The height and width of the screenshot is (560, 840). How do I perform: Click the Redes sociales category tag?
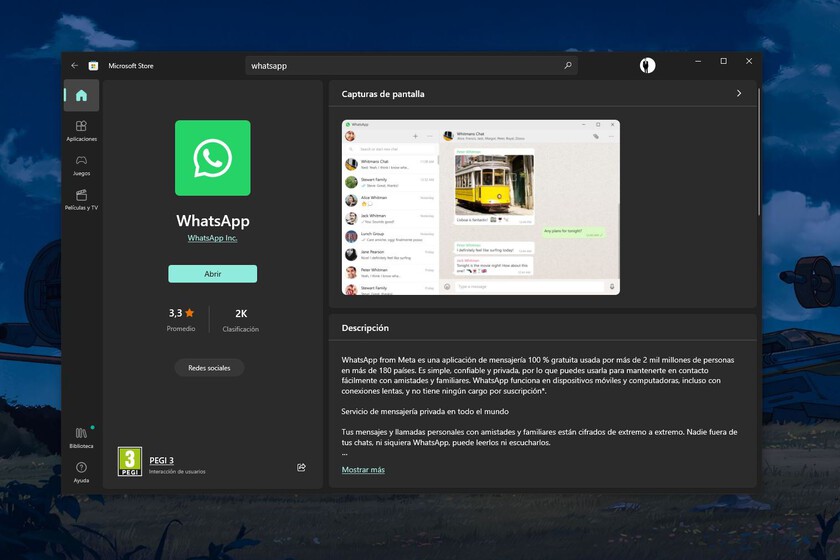click(209, 368)
